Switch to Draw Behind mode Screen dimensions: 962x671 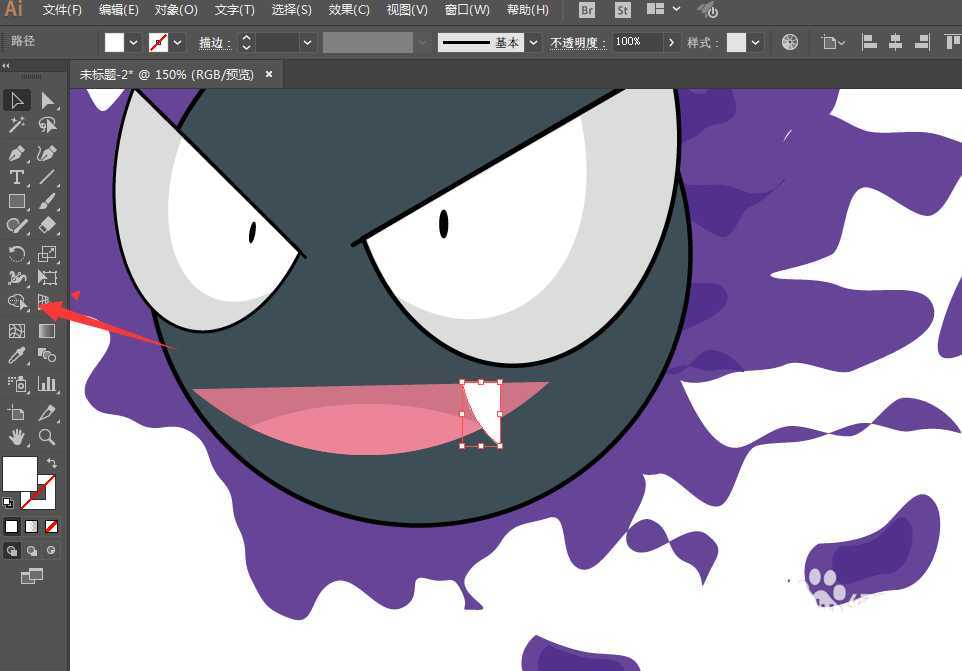pos(32,551)
